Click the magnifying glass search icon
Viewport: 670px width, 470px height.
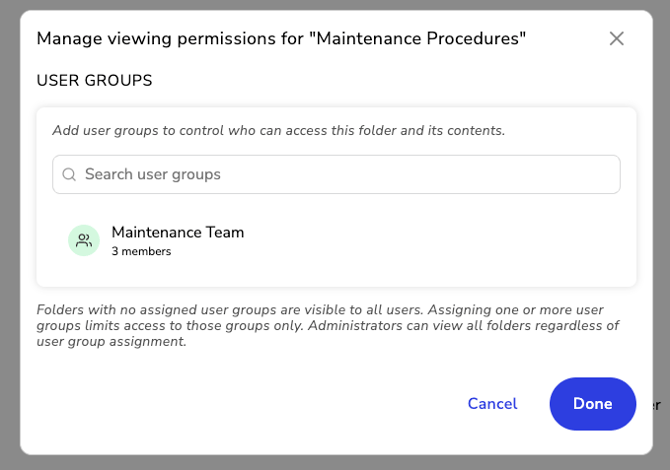(x=69, y=174)
